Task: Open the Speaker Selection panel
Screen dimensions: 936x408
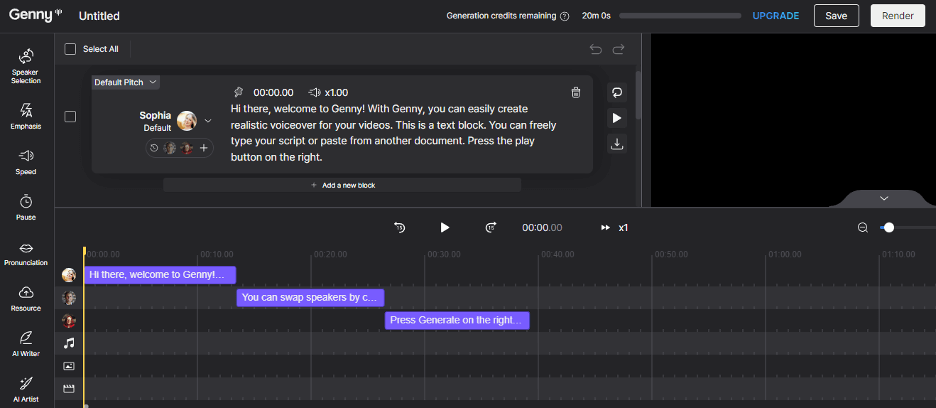Action: [26, 66]
